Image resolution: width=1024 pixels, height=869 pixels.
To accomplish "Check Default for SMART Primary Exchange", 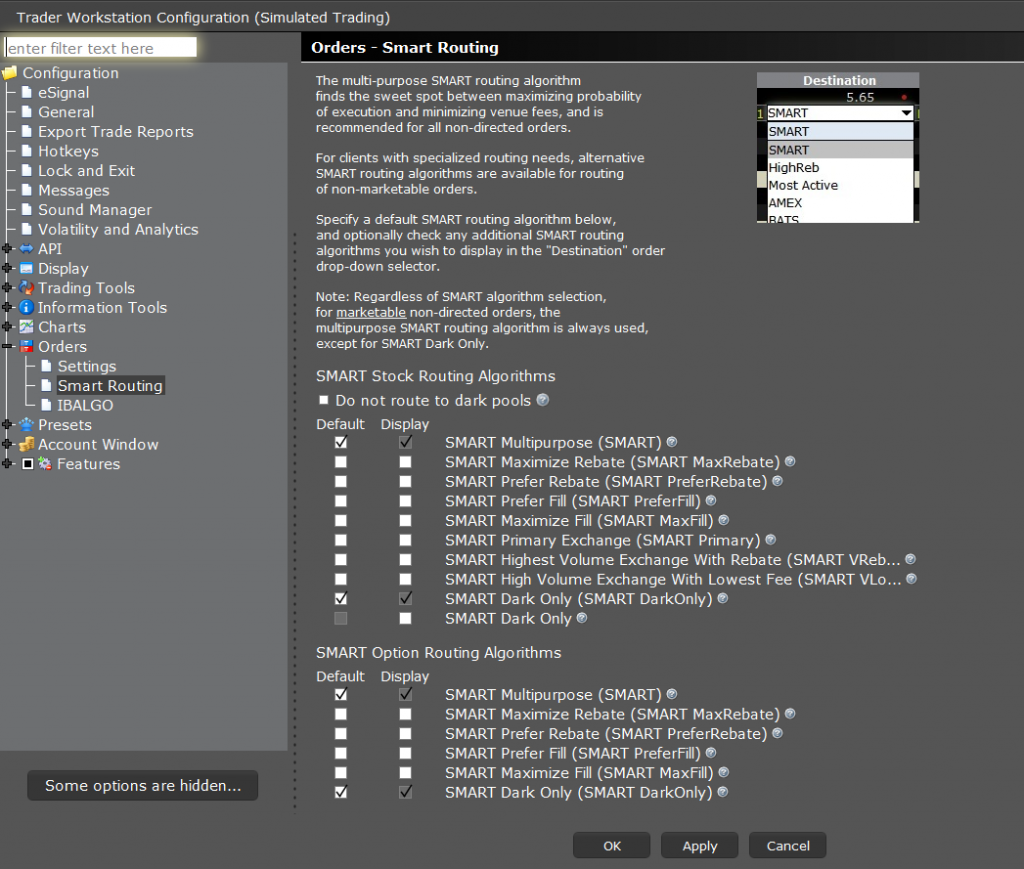I will [341, 540].
